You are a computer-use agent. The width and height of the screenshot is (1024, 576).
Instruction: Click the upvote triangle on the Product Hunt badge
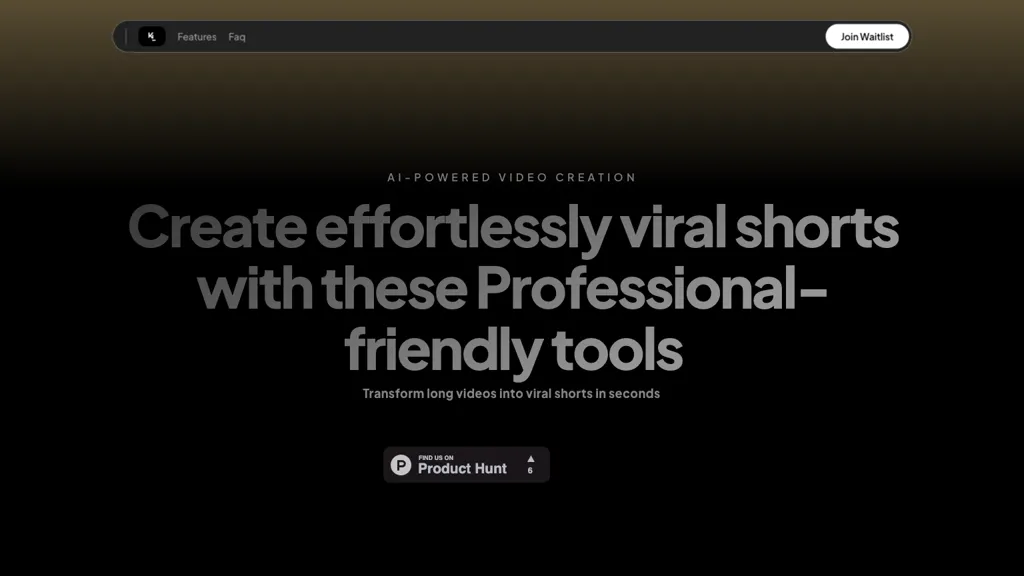[530, 459]
